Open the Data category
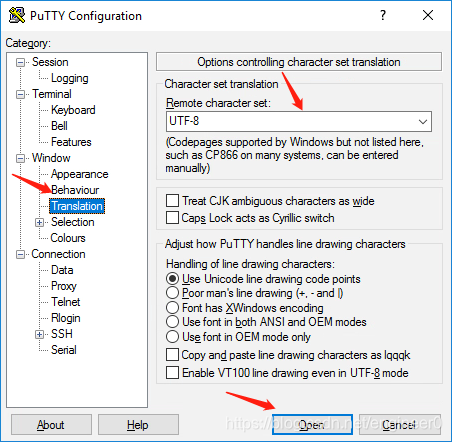This screenshot has width=452, height=442. tap(62, 270)
